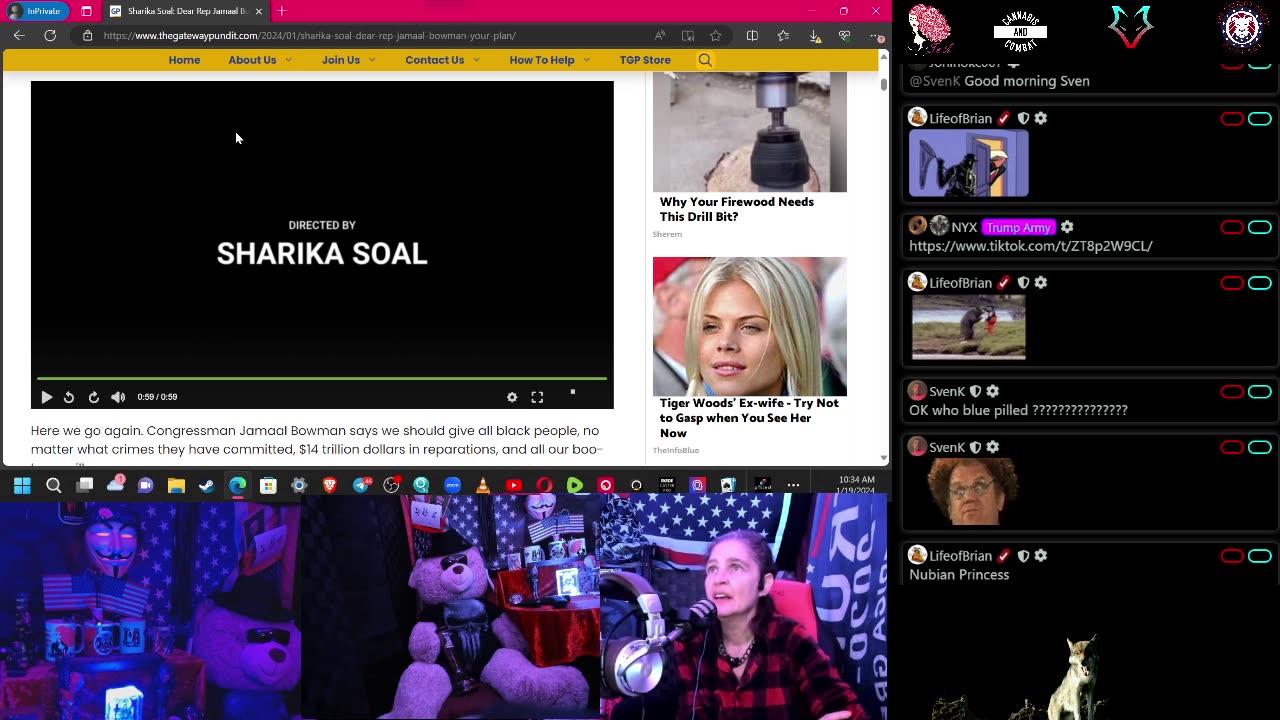Open the Read aloud tool
This screenshot has height=720, width=1280.
(x=660, y=36)
